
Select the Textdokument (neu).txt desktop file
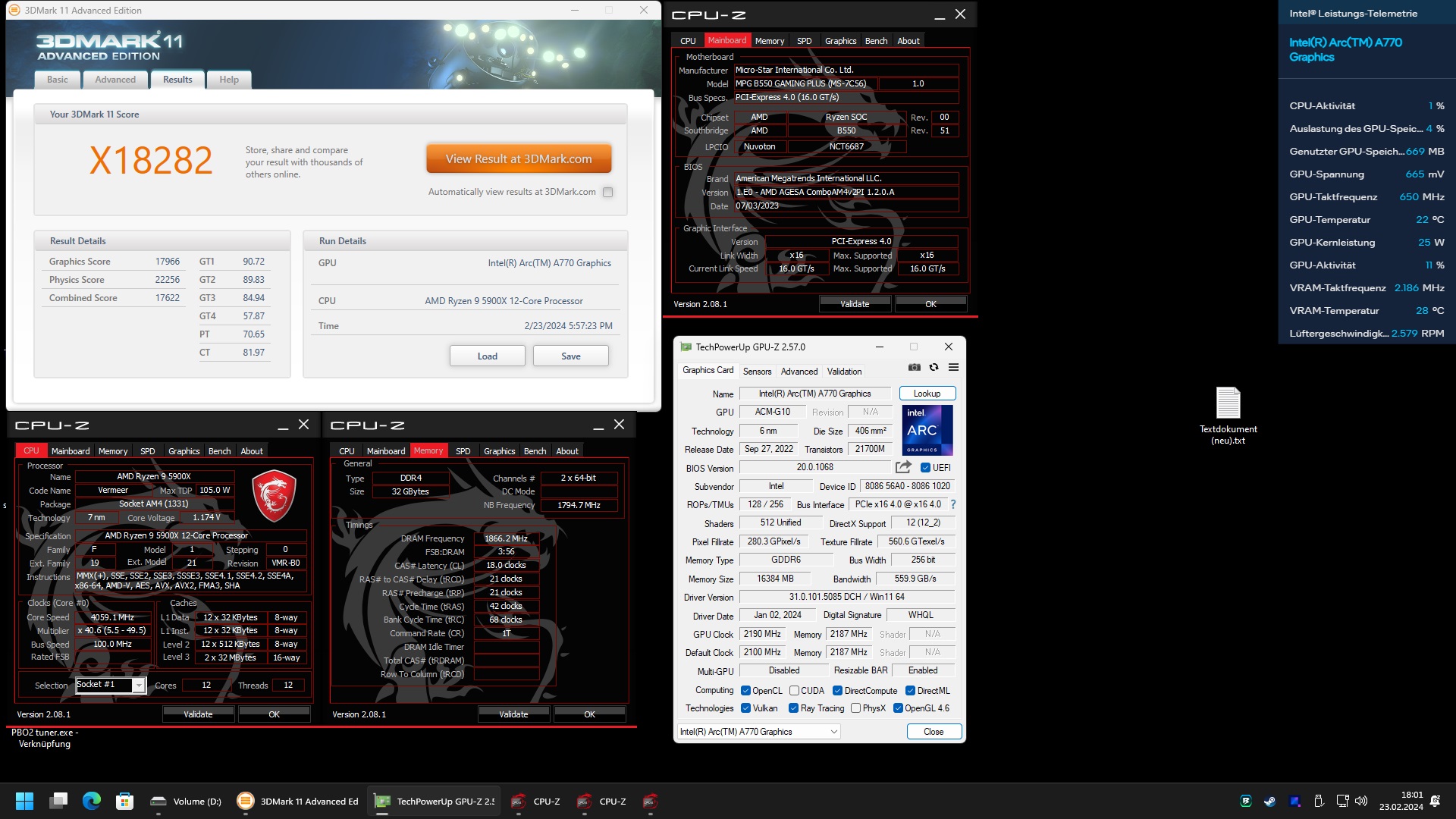coord(1228,416)
